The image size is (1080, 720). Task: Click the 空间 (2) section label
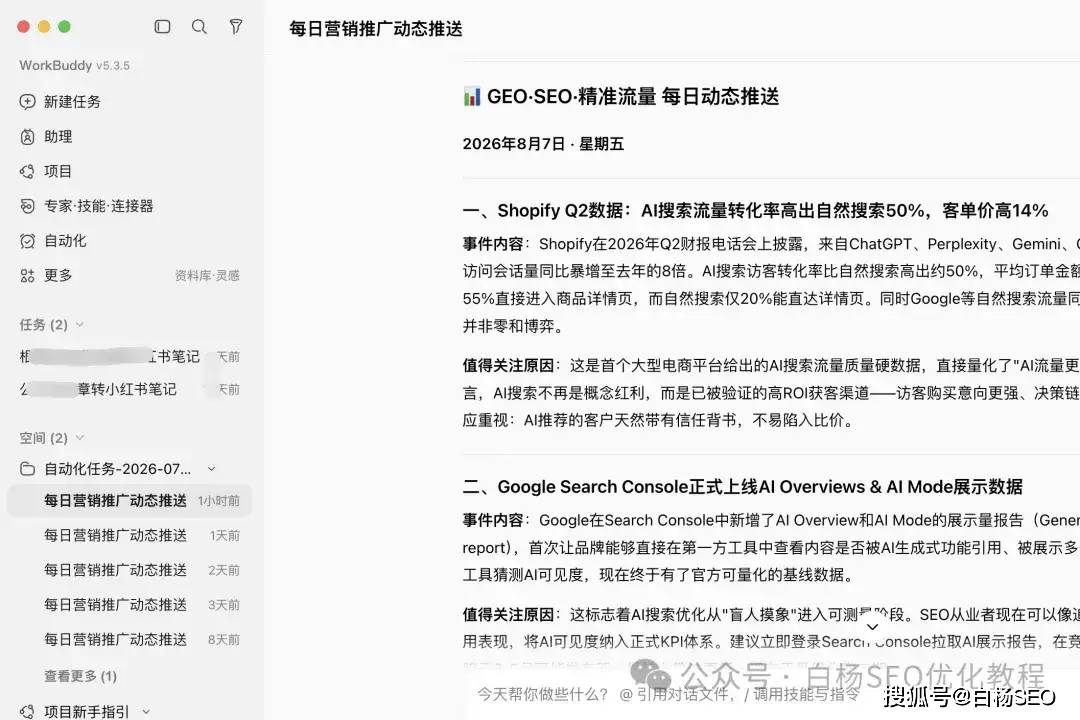tap(43, 438)
